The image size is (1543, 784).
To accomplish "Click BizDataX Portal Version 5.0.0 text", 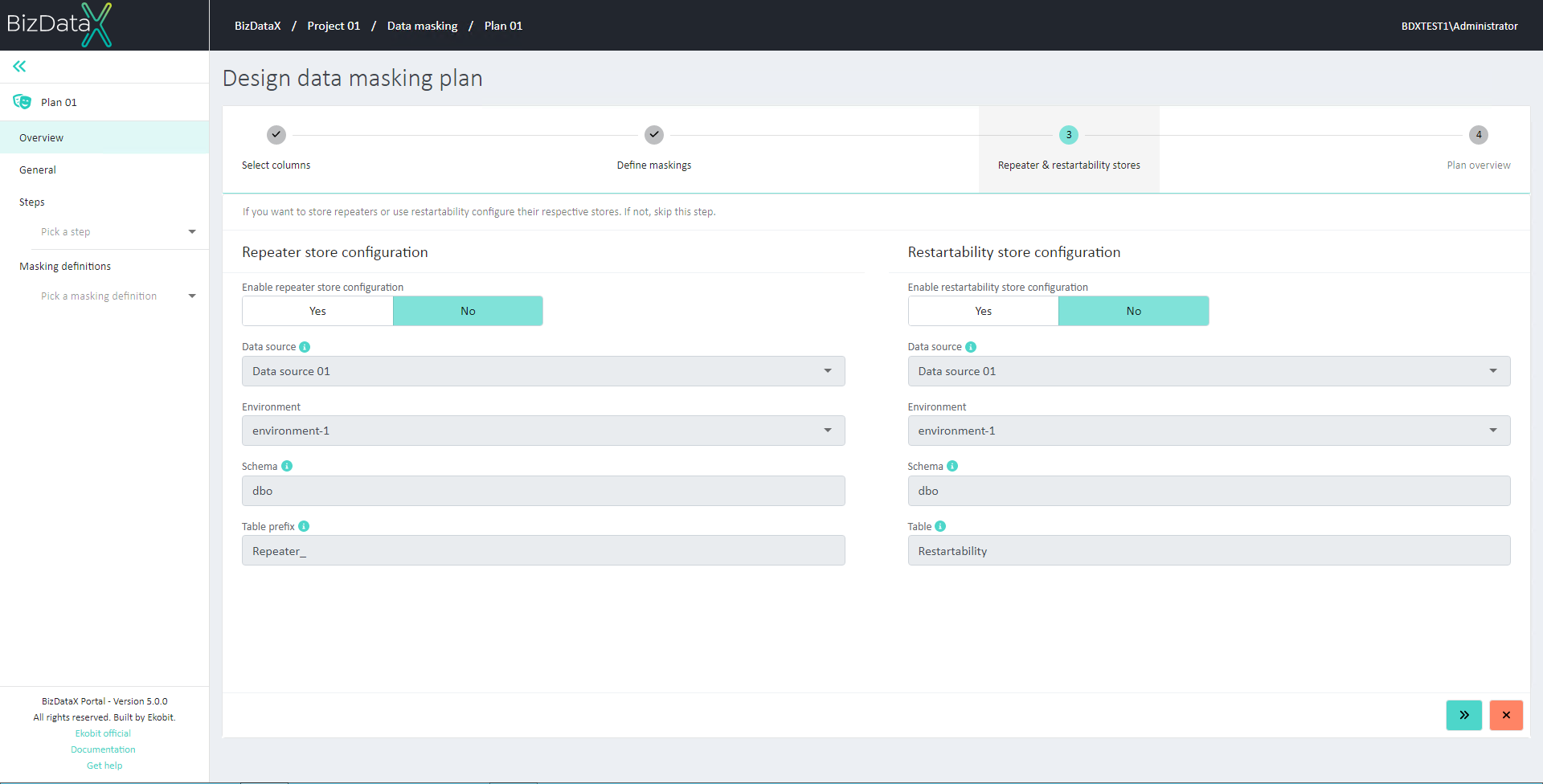I will (104, 701).
